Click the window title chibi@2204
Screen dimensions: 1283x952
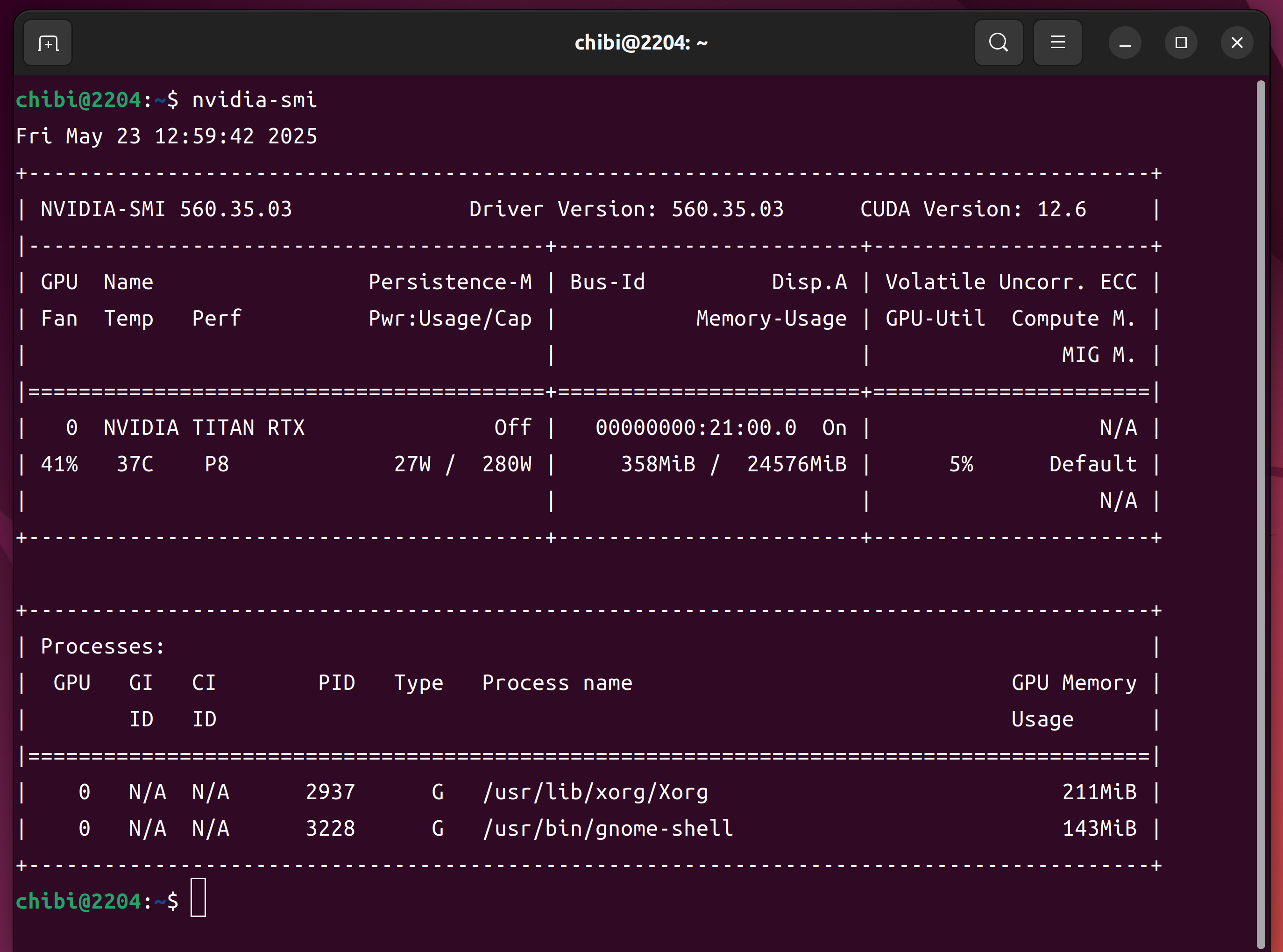point(641,43)
